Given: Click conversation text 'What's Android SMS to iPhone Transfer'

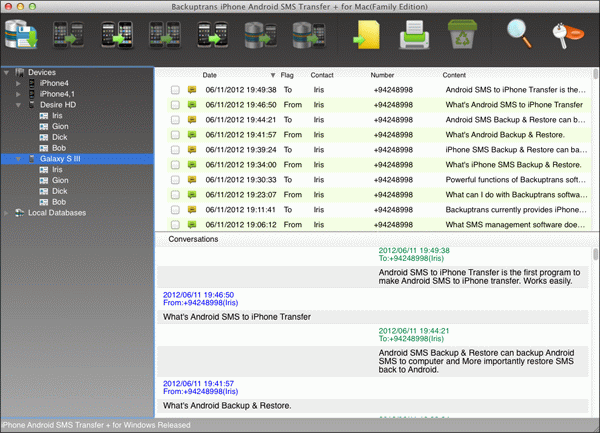Looking at the screenshot, I should tap(237, 317).
